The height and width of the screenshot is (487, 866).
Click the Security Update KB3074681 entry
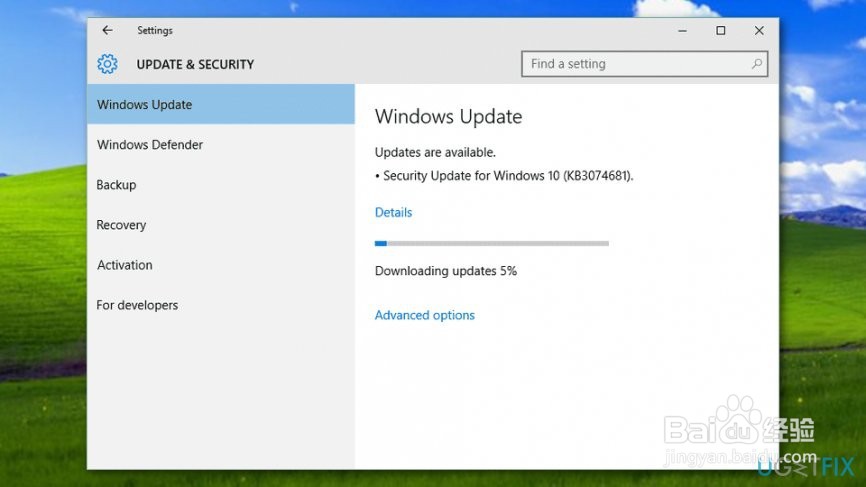pyautogui.click(x=504, y=176)
